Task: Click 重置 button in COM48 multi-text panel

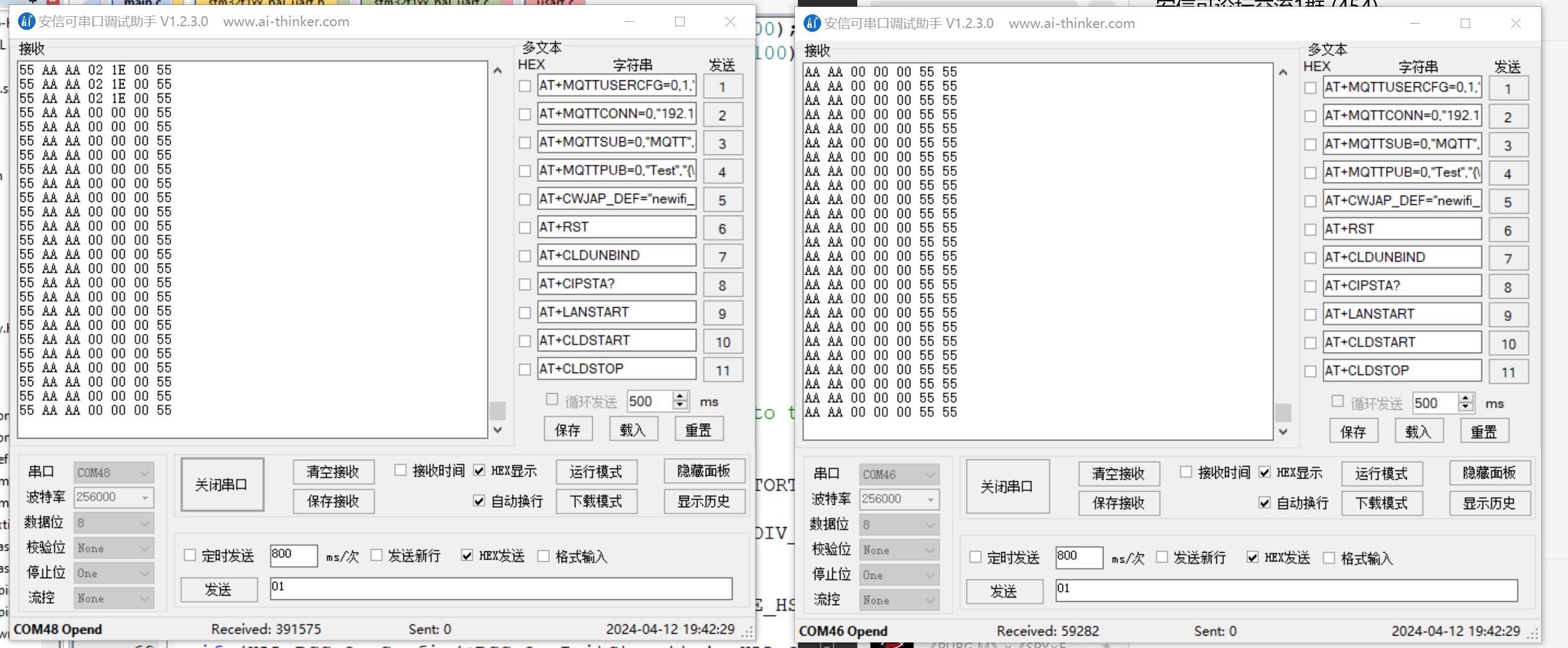Action: (699, 430)
